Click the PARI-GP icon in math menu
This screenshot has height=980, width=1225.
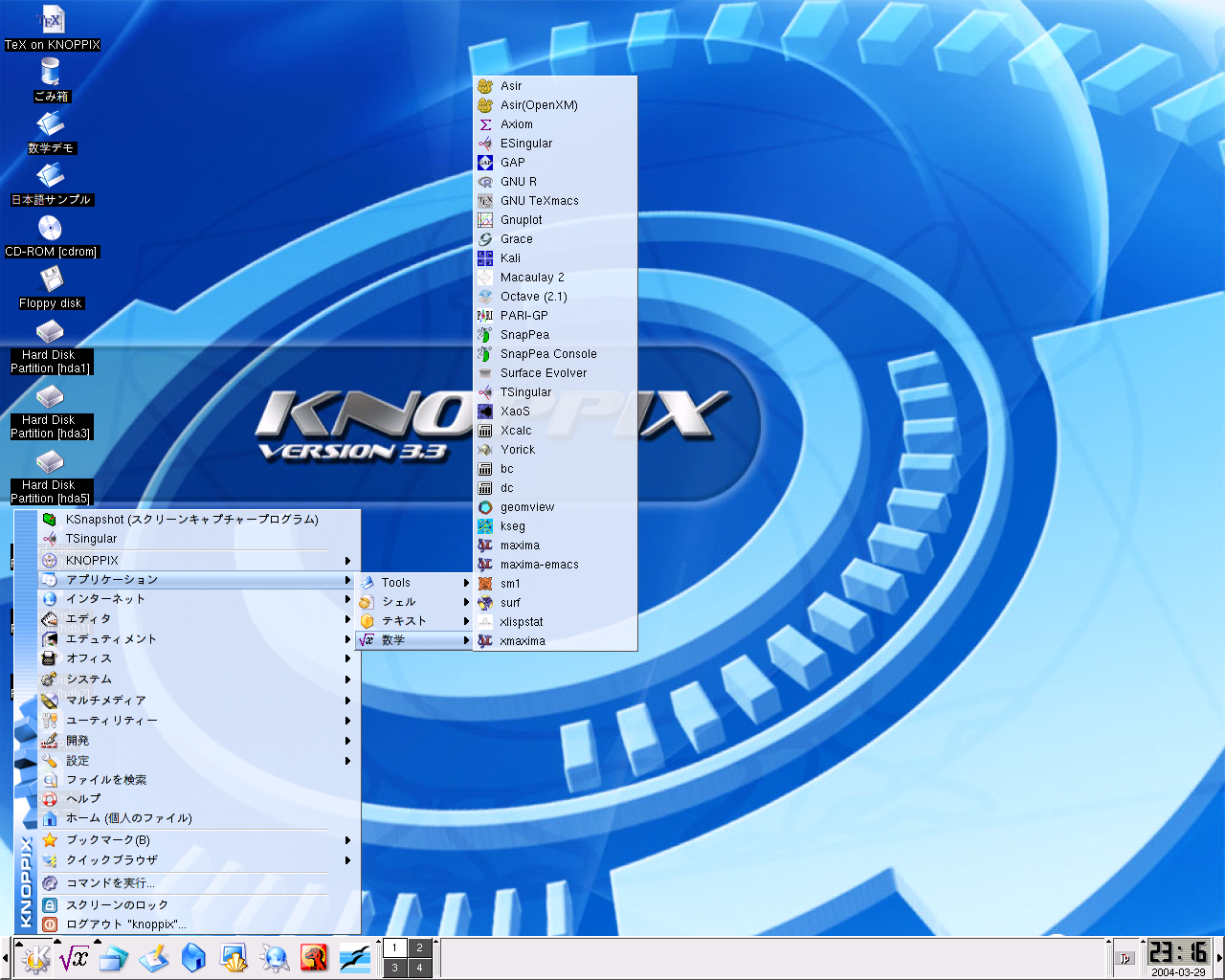click(485, 316)
